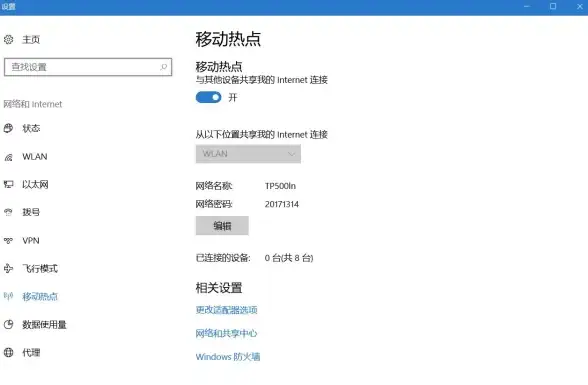Open the 状态 section
Screen dimensions: 588x385
point(31,129)
